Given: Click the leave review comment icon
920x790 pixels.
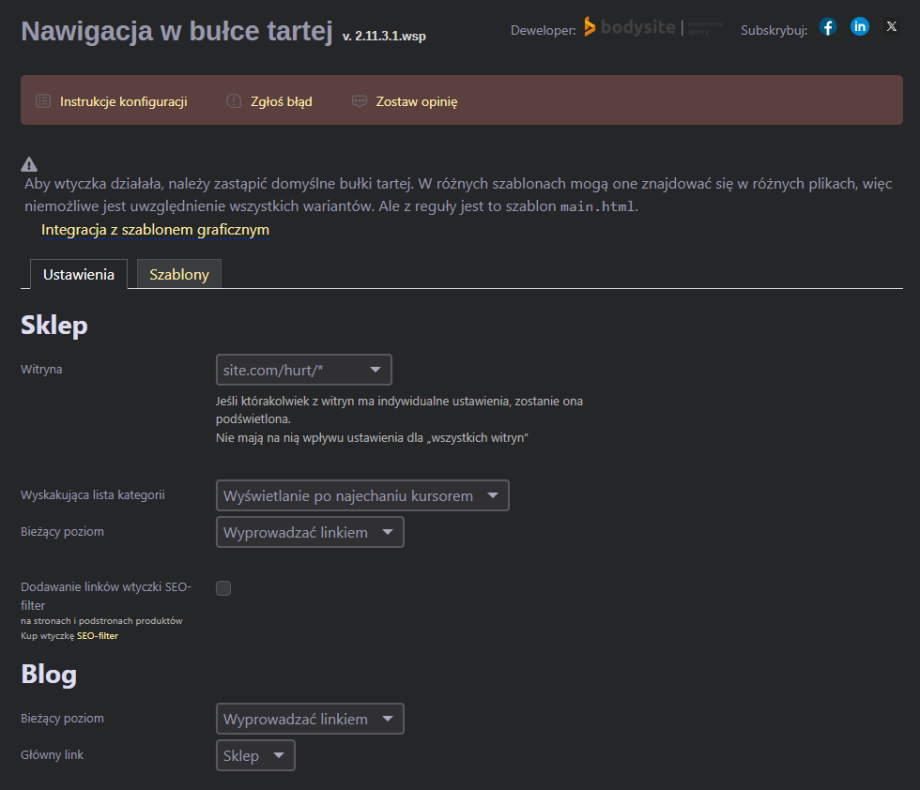Looking at the screenshot, I should click(360, 101).
